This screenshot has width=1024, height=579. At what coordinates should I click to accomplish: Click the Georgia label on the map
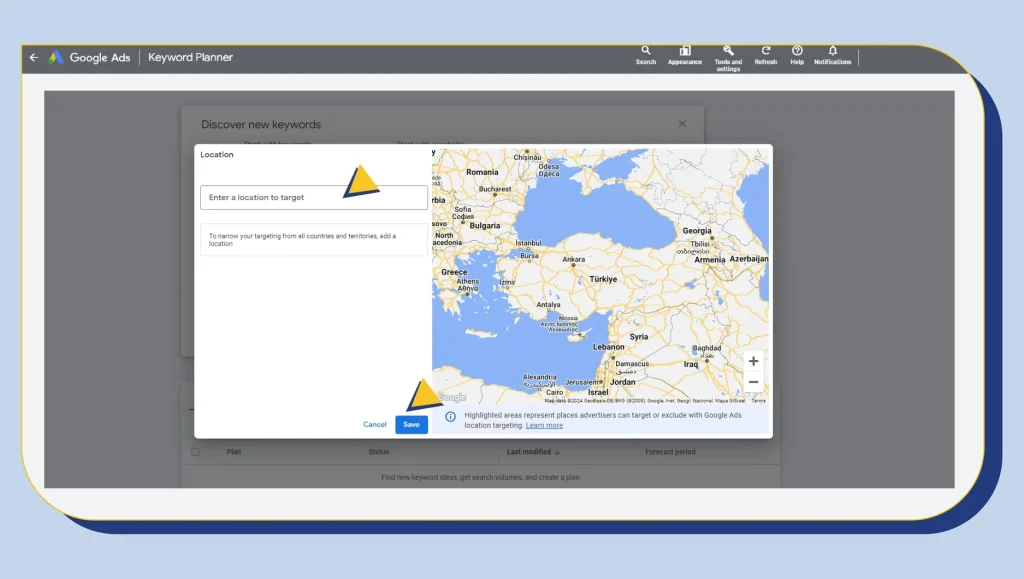697,231
